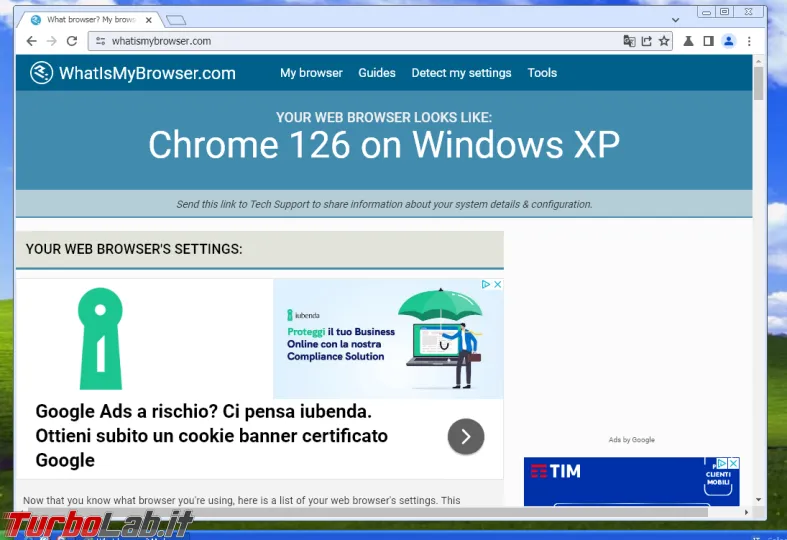Click 'YOUR WEB BROWSER'S SETTINGS:' header

134,249
